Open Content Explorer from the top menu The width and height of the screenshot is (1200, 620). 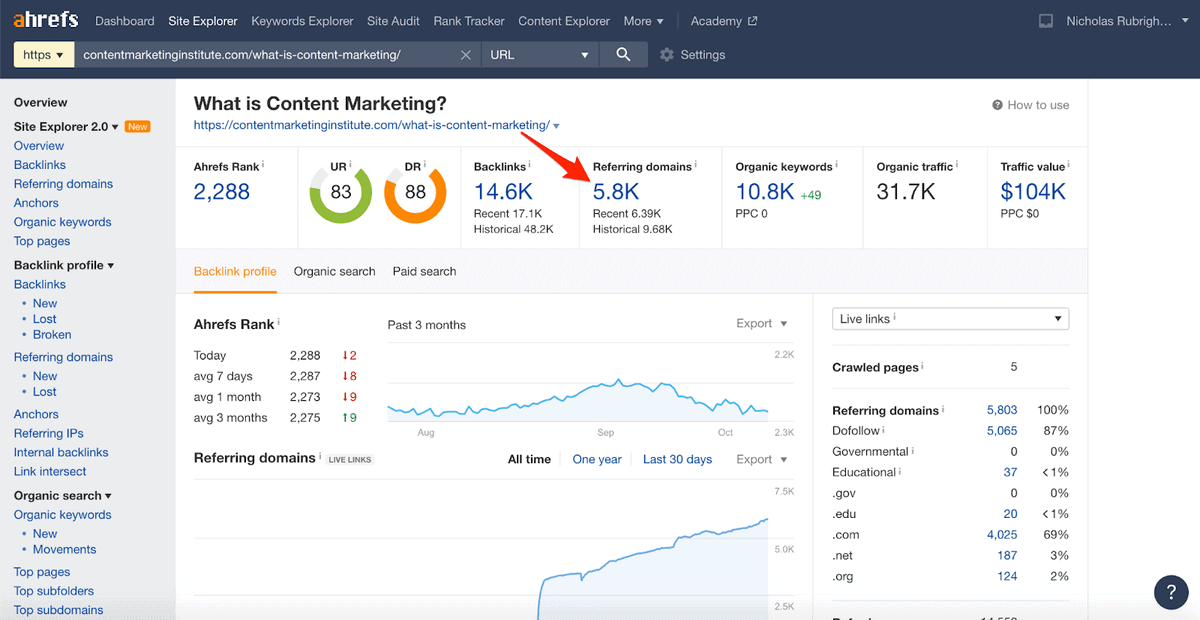(564, 21)
